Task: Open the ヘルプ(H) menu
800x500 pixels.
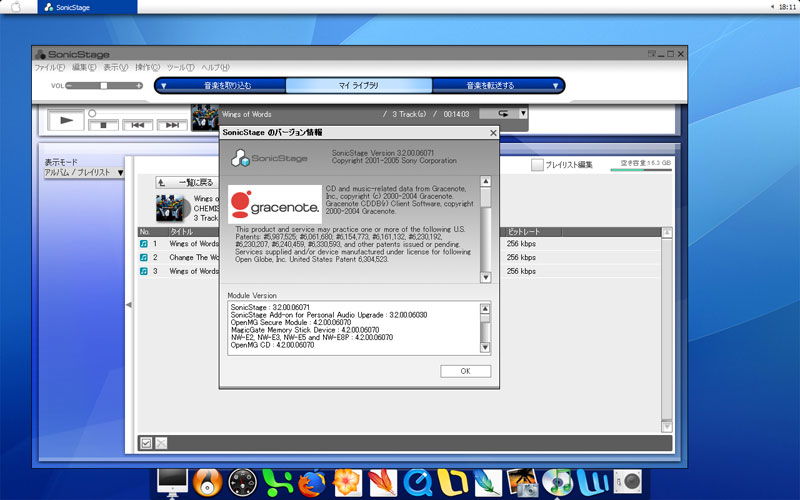Action: click(215, 67)
